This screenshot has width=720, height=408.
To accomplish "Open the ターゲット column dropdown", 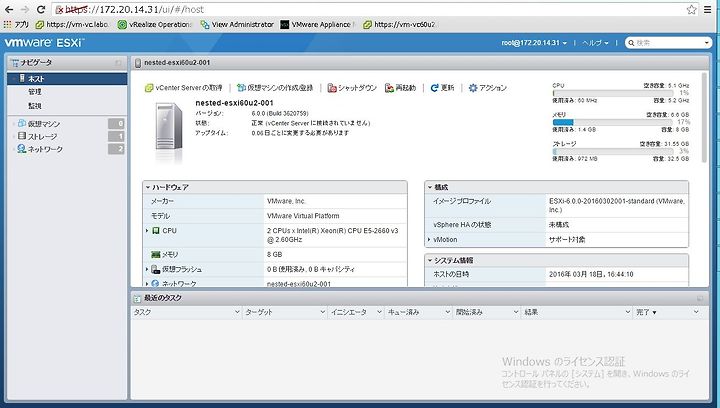I will (x=322, y=312).
